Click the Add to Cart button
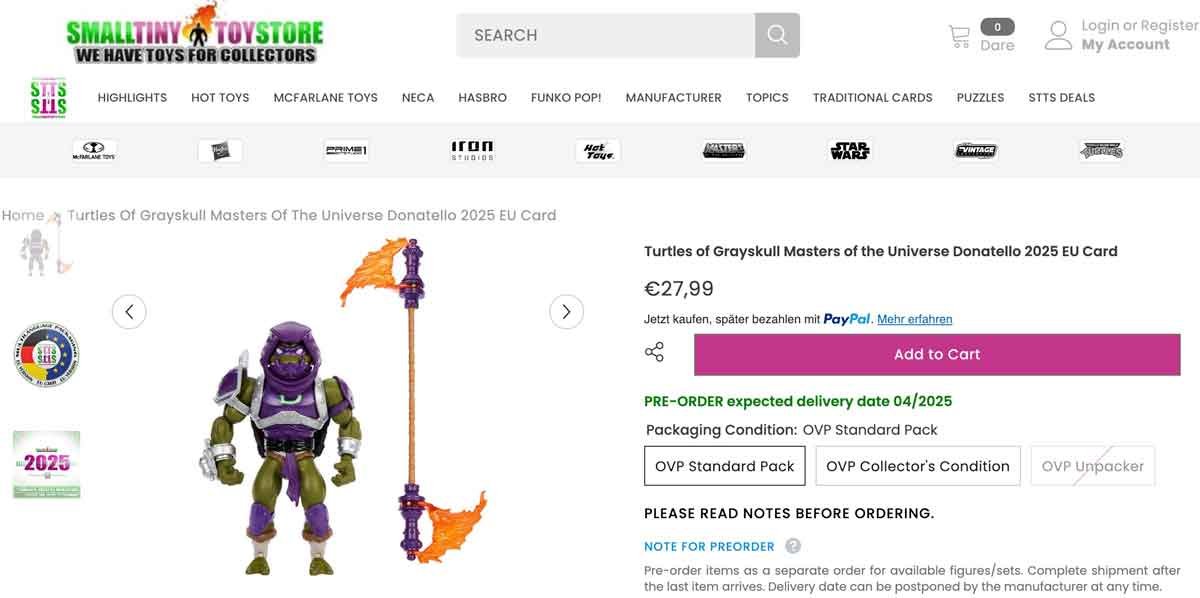Image resolution: width=1200 pixels, height=598 pixels. (936, 354)
